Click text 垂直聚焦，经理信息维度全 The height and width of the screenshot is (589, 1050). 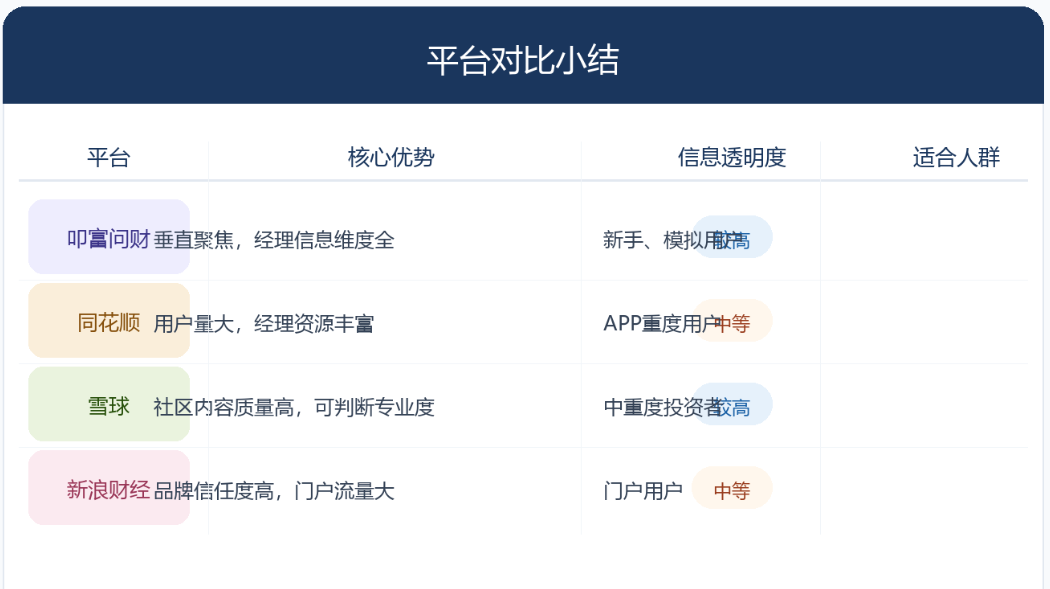click(x=274, y=240)
